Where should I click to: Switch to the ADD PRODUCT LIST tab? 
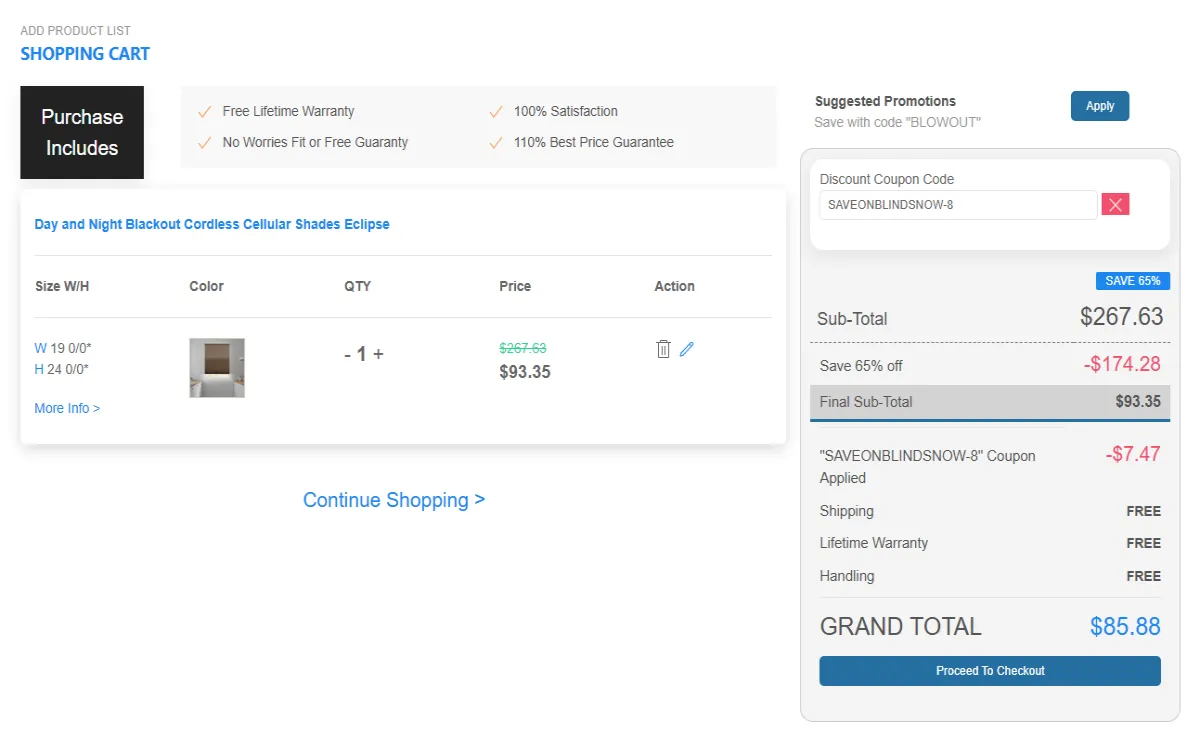(75, 30)
